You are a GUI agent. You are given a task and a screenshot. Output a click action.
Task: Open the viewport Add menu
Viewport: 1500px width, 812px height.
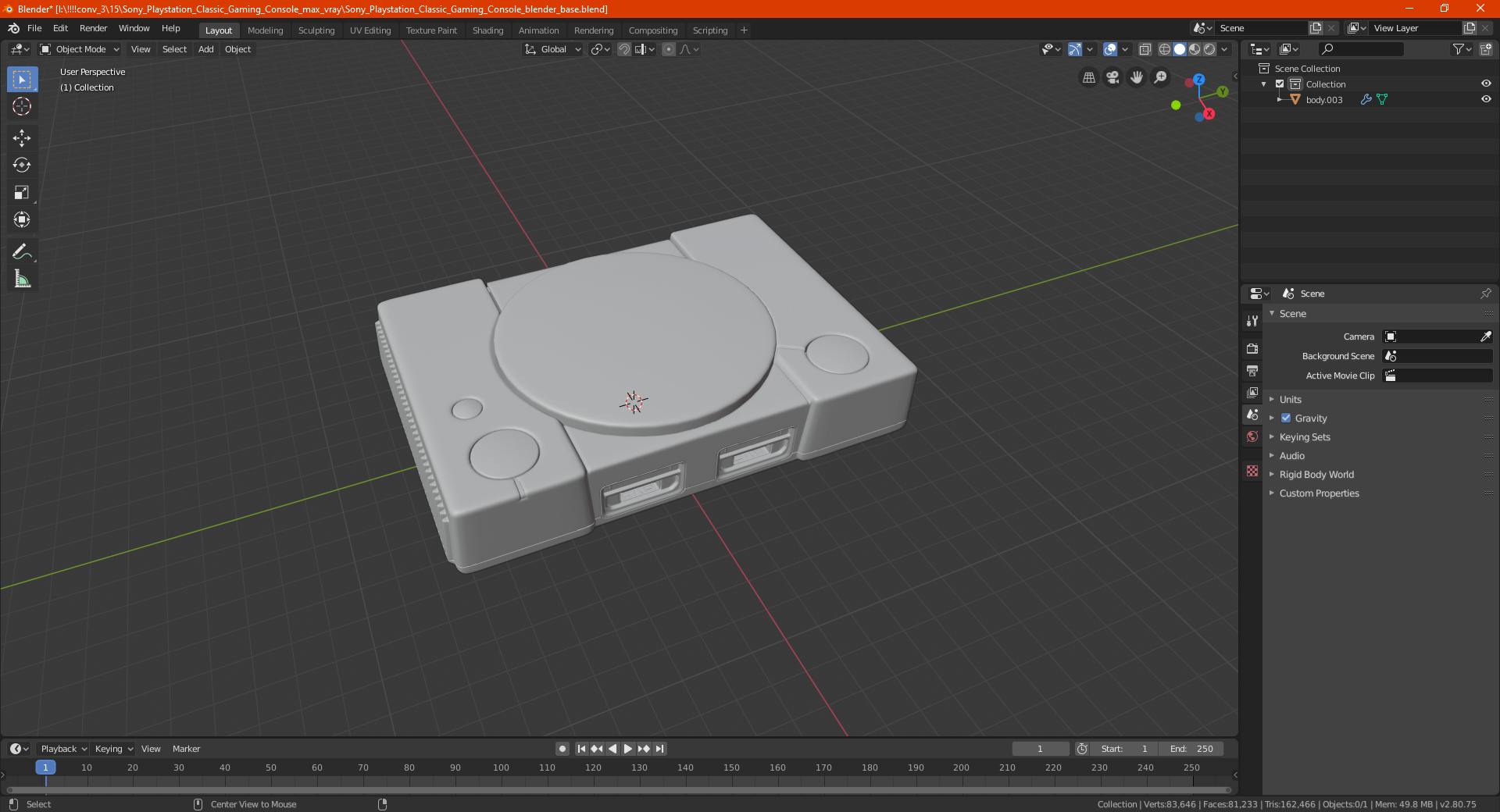click(x=205, y=49)
